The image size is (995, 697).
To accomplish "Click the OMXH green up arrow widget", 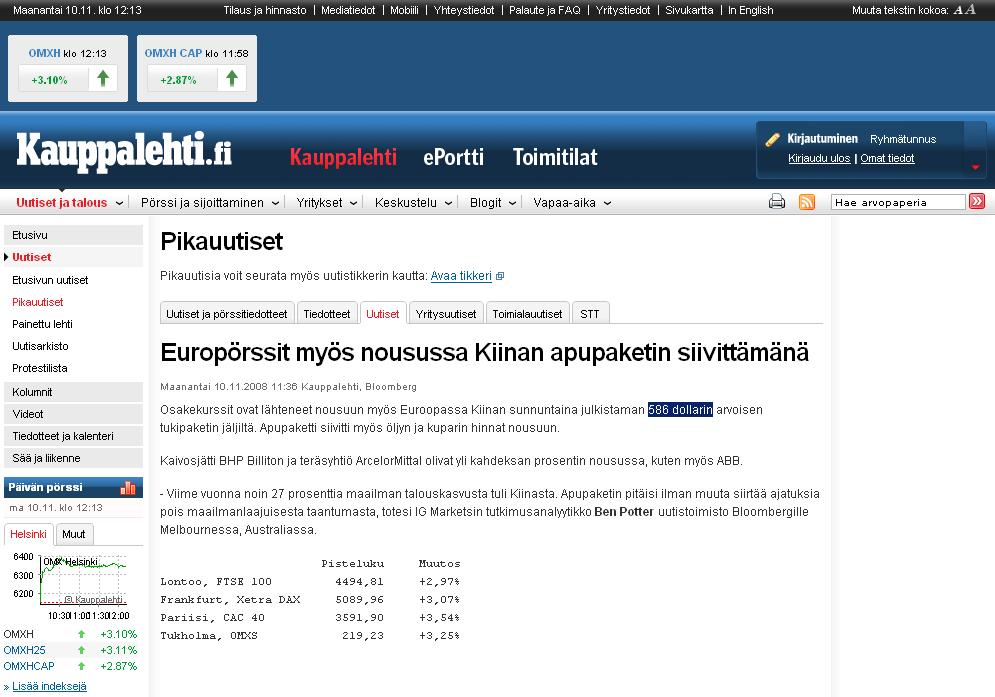I will coord(103,79).
